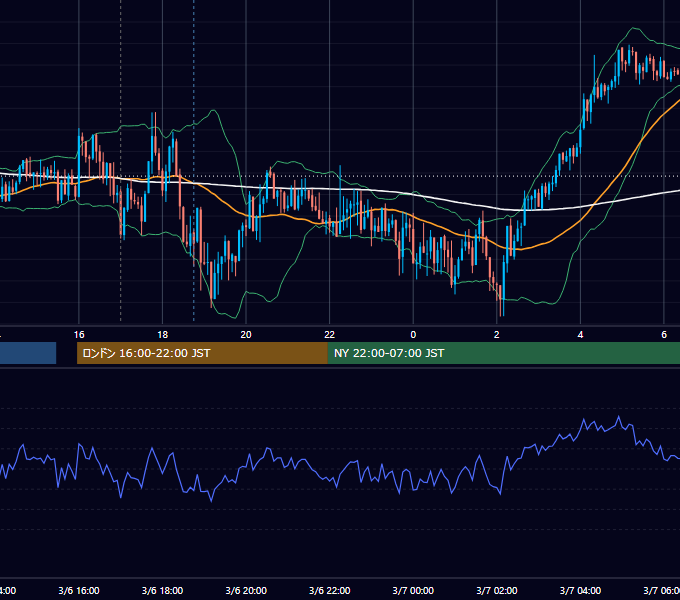
Task: Click the 18 hour label on upper axis
Action: 163,335
